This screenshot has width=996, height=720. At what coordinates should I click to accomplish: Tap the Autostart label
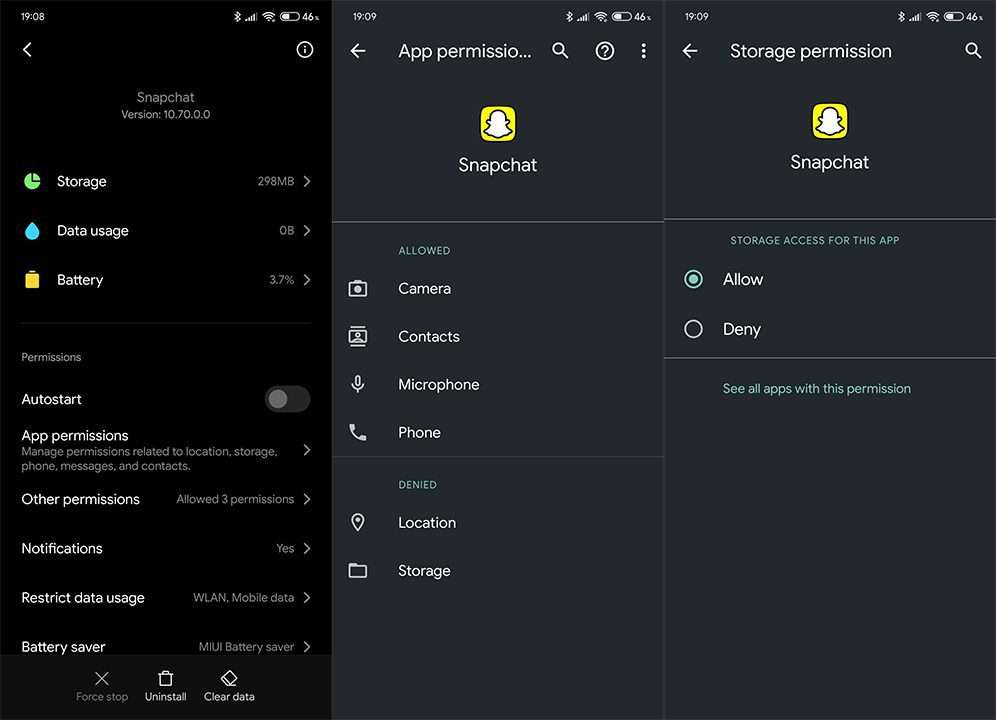tap(51, 399)
